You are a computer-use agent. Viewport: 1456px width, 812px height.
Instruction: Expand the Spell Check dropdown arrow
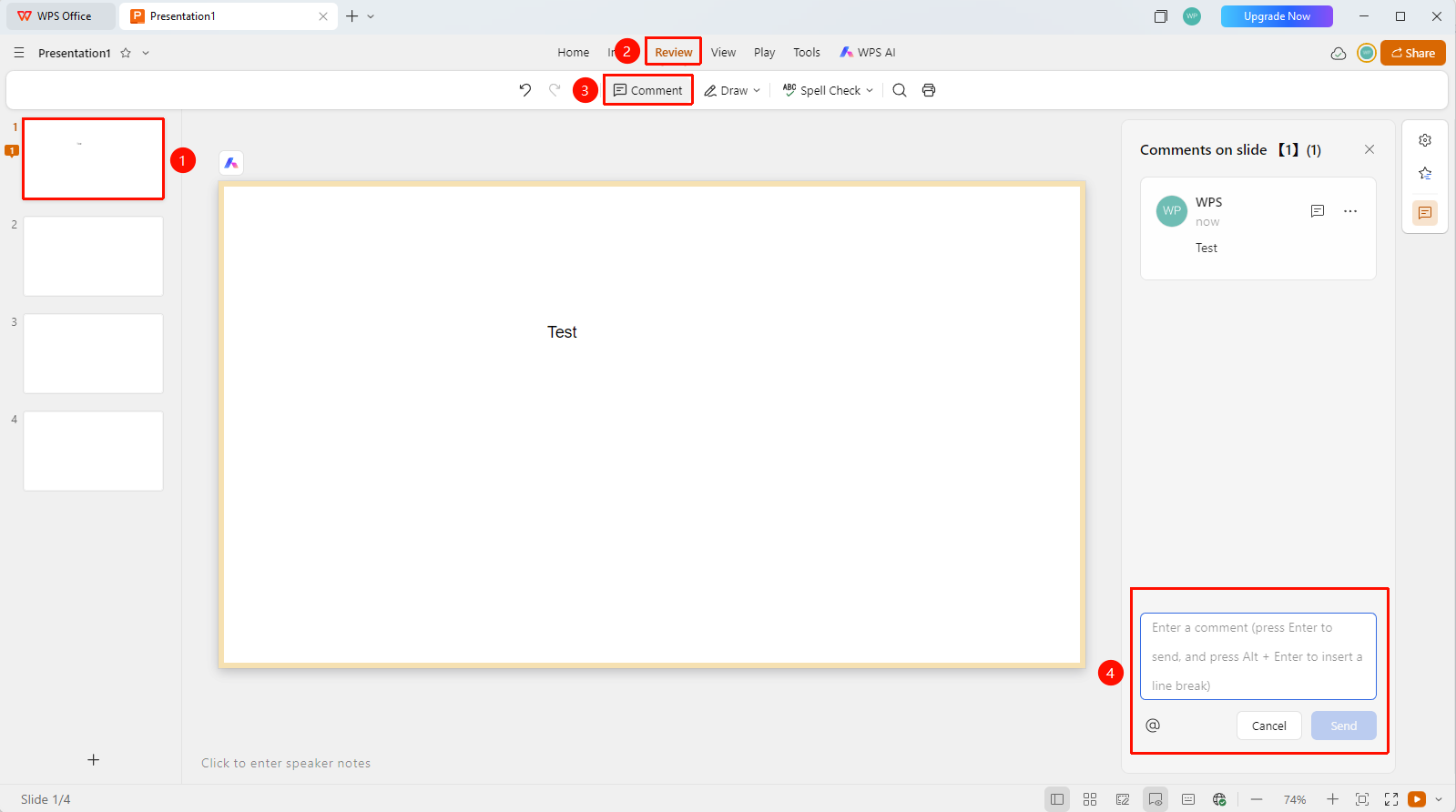click(870, 90)
